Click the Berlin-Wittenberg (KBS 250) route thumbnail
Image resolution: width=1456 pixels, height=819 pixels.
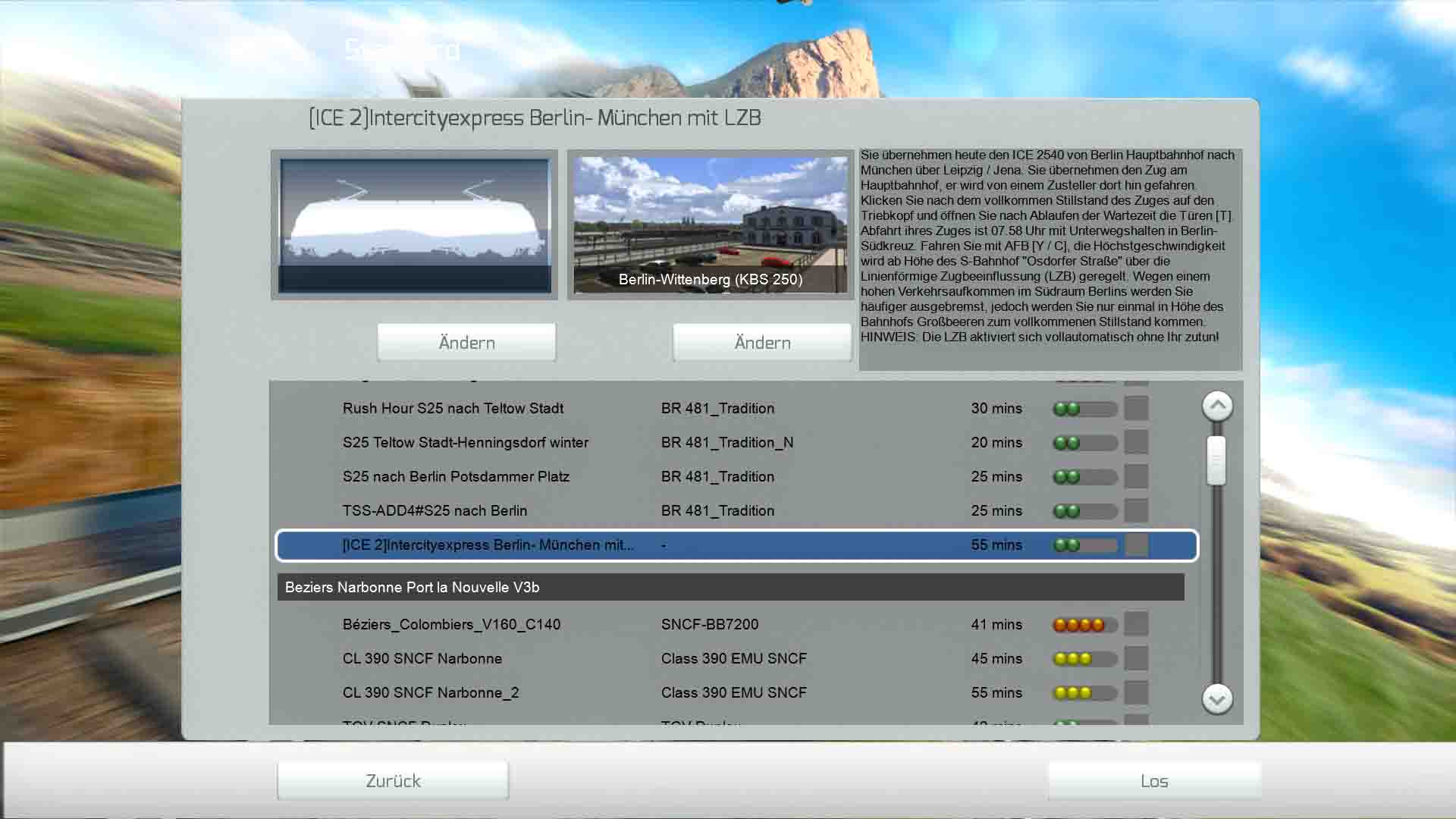(x=711, y=224)
